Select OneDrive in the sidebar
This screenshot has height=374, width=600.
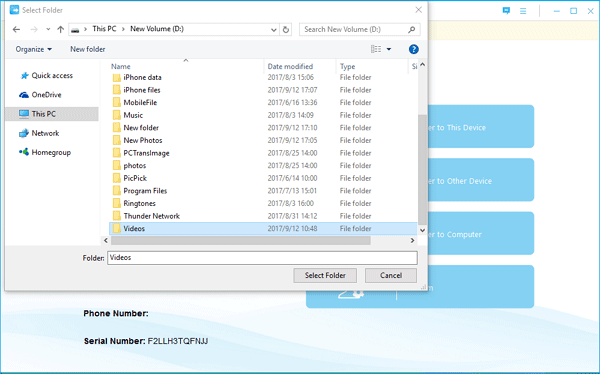point(46,95)
